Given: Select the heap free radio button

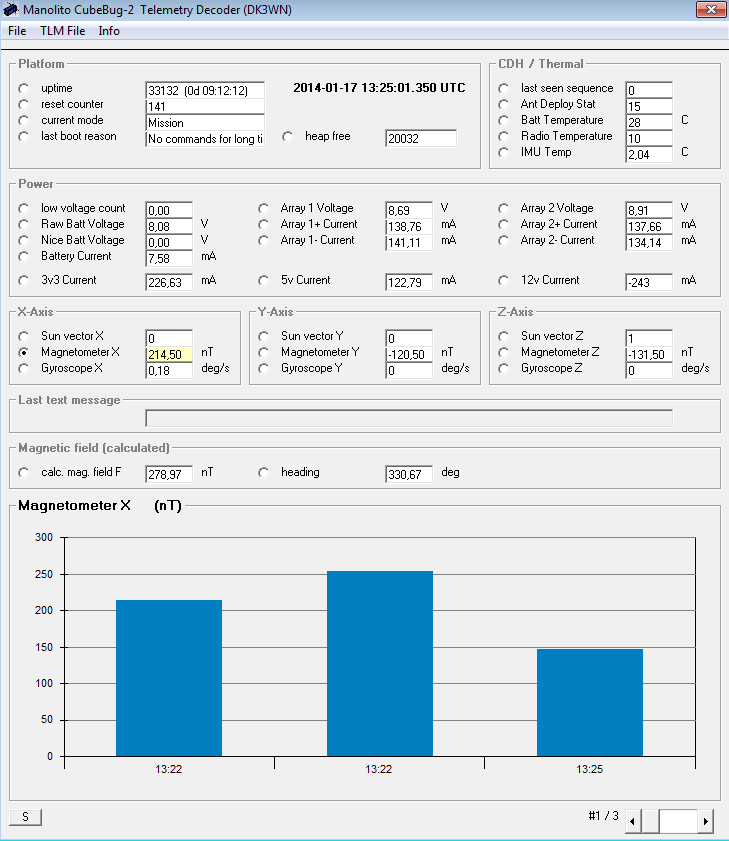Looking at the screenshot, I should 288,137.
